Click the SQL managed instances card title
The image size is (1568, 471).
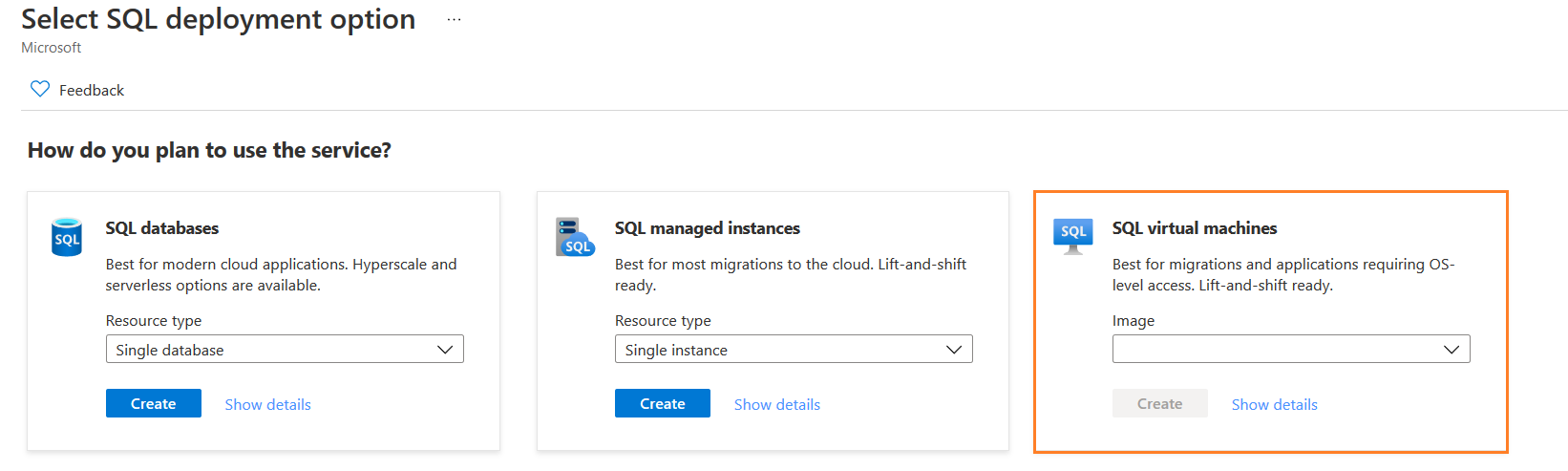tap(708, 228)
